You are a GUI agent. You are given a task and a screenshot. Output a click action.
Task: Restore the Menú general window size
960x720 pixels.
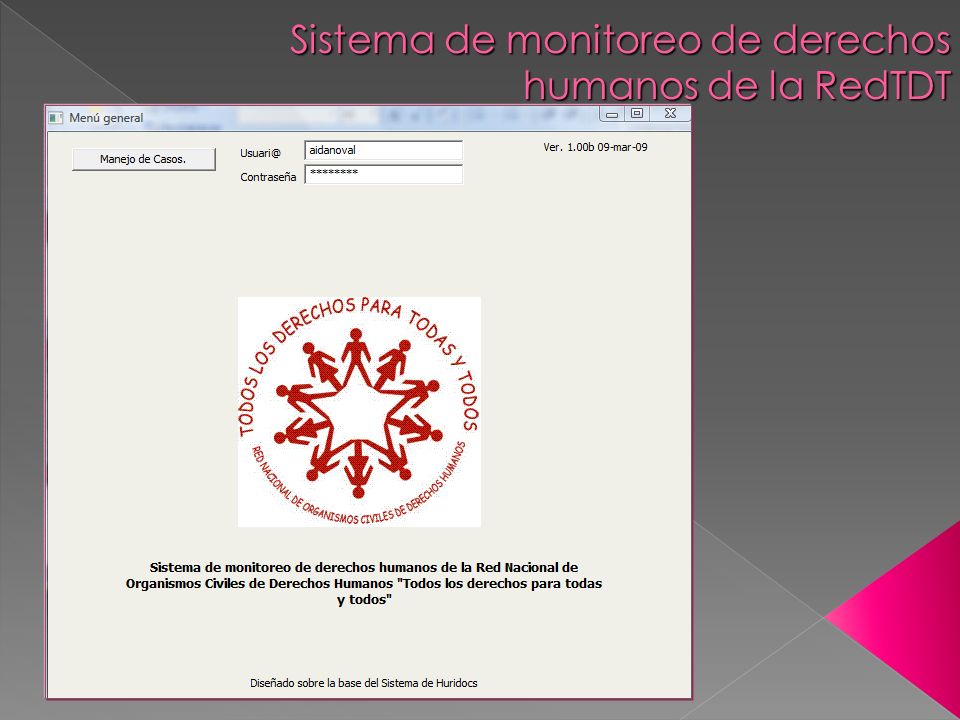coord(637,113)
